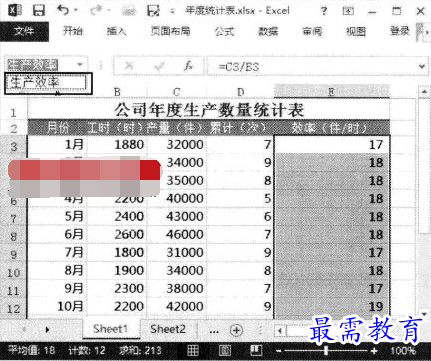
Task: Expand the Name Box dropdown arrow
Action: (x=80, y=64)
